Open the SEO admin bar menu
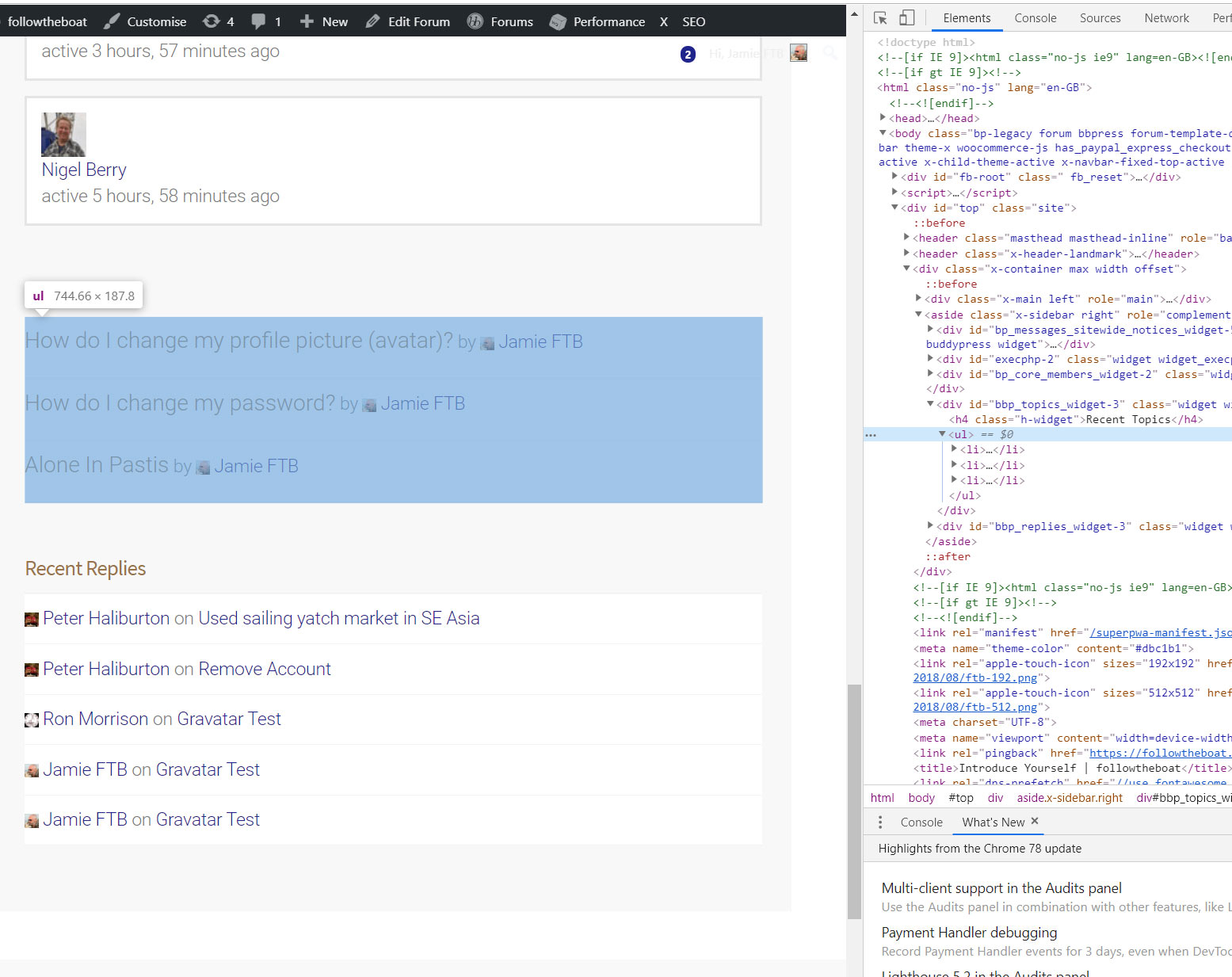Viewport: 1232px width, 977px height. tap(694, 21)
